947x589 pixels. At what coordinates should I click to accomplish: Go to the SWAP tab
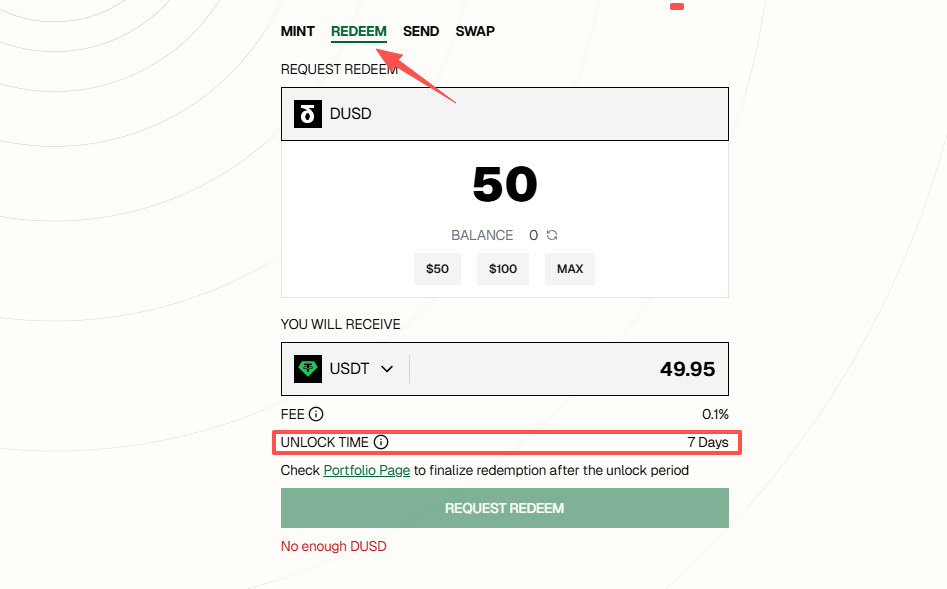(475, 31)
